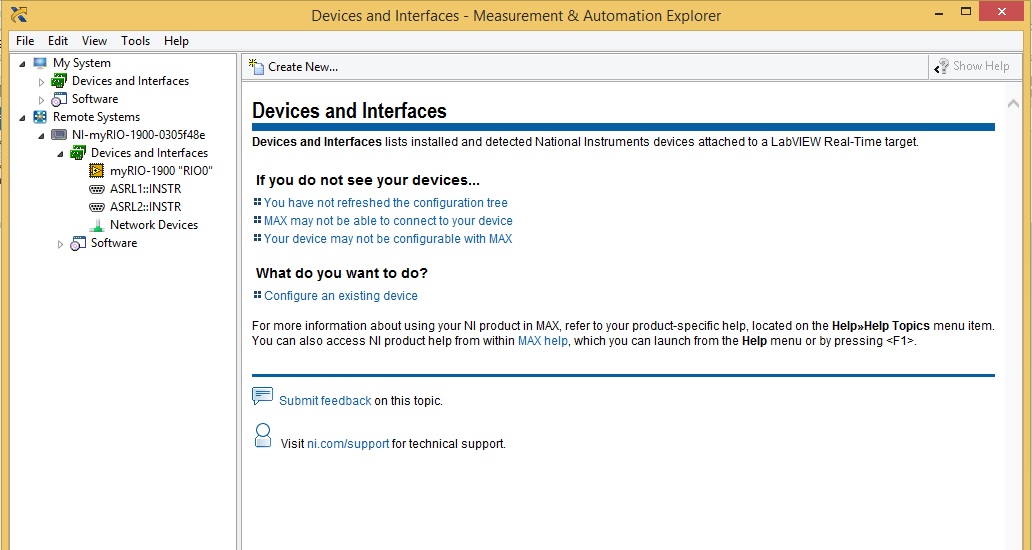Select NI-myRIO-1900-0305f48e label in the tree

click(138, 135)
